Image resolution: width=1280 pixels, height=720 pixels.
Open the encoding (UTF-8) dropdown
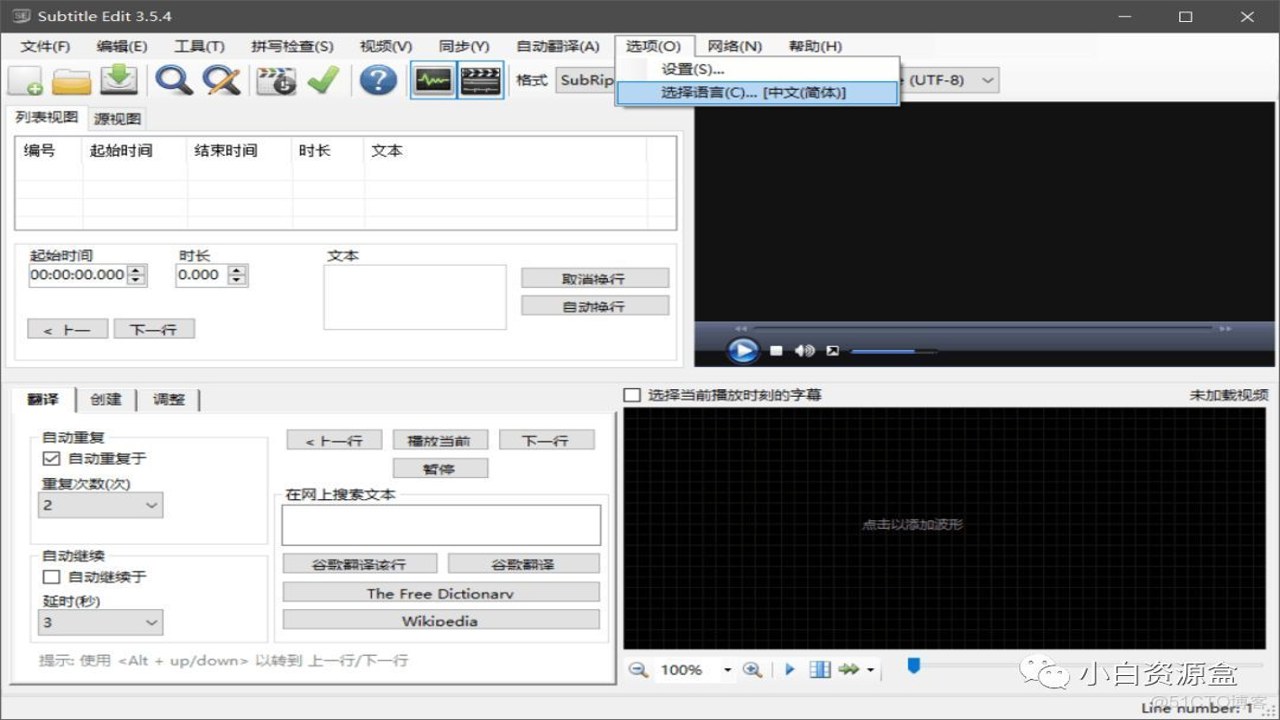(x=950, y=80)
